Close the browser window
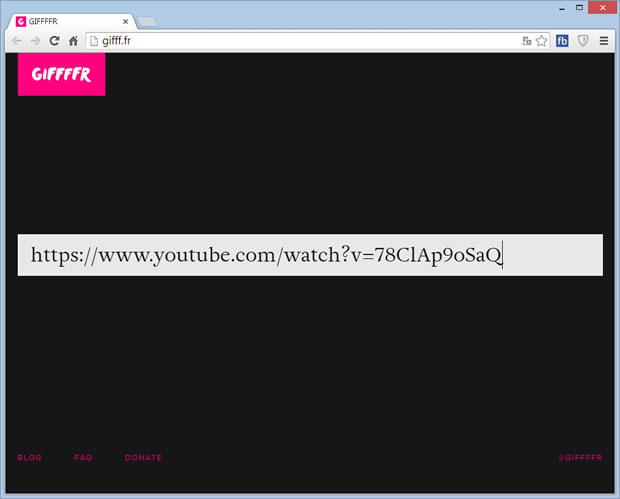 [x=602, y=8]
